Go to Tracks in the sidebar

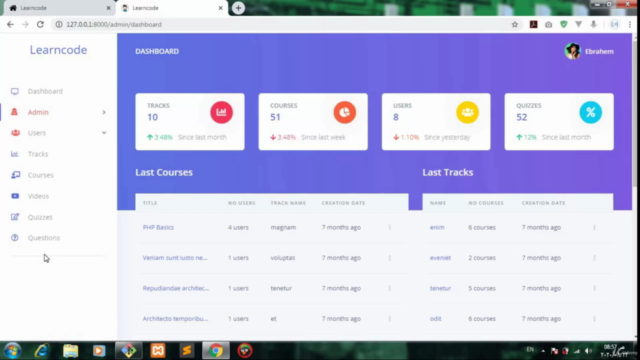tap(38, 154)
